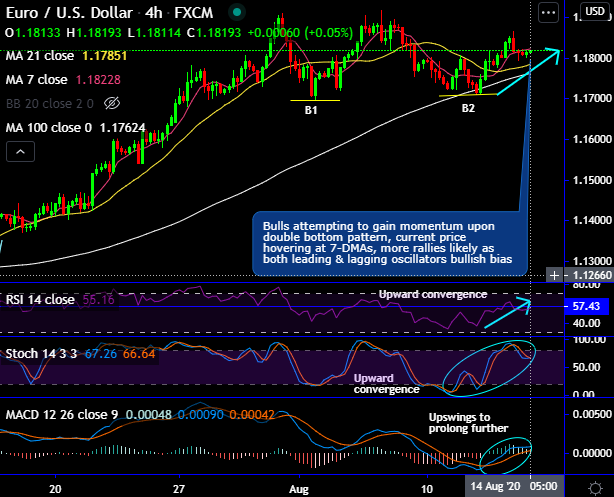Select the BB 20 close 2 0 label

pos(50,104)
